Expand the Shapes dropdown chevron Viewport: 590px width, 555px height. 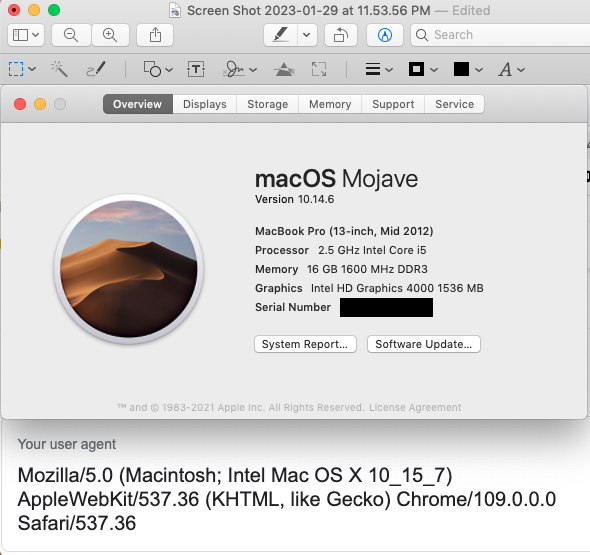click(x=169, y=70)
